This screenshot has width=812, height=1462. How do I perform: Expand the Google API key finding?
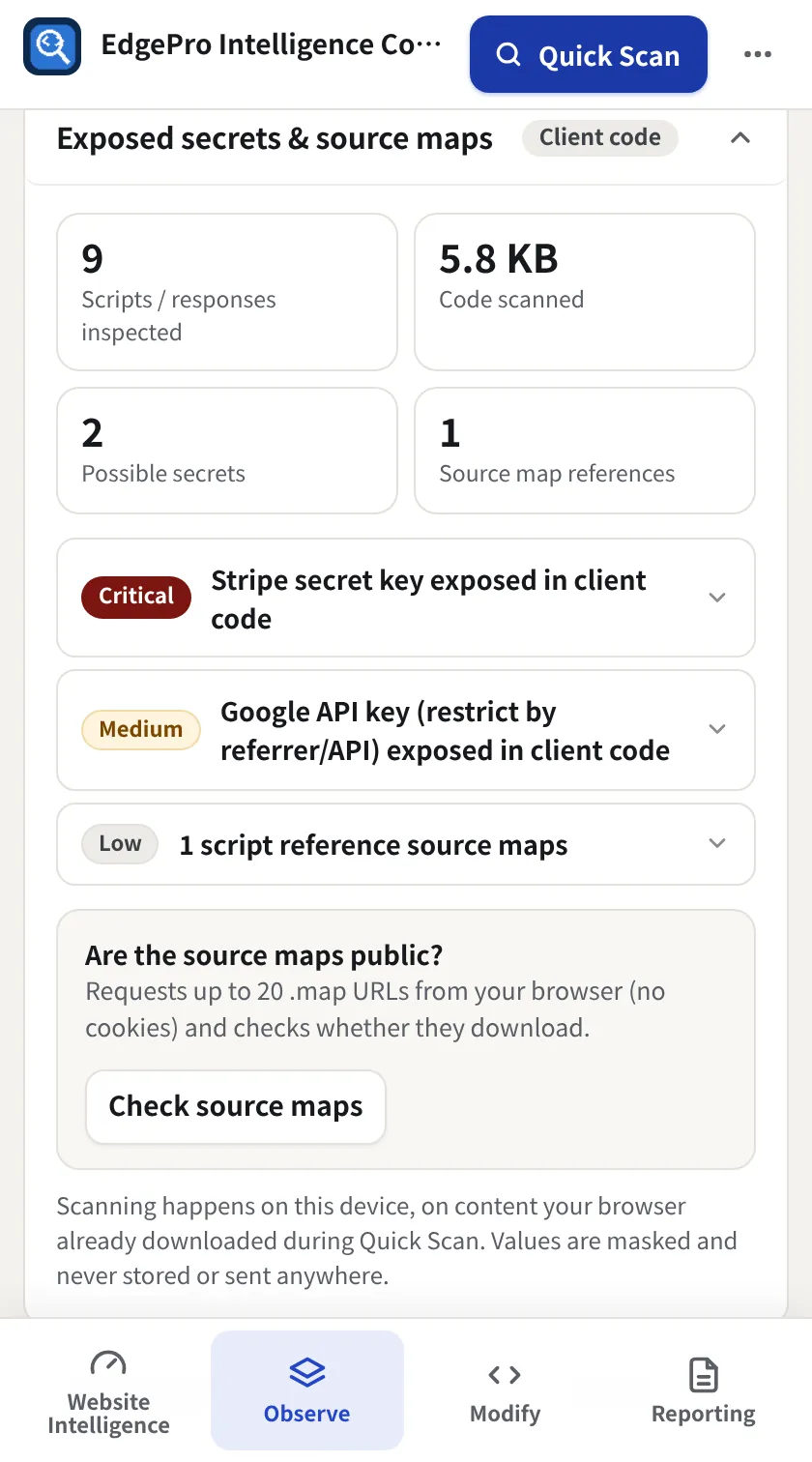pos(406,730)
